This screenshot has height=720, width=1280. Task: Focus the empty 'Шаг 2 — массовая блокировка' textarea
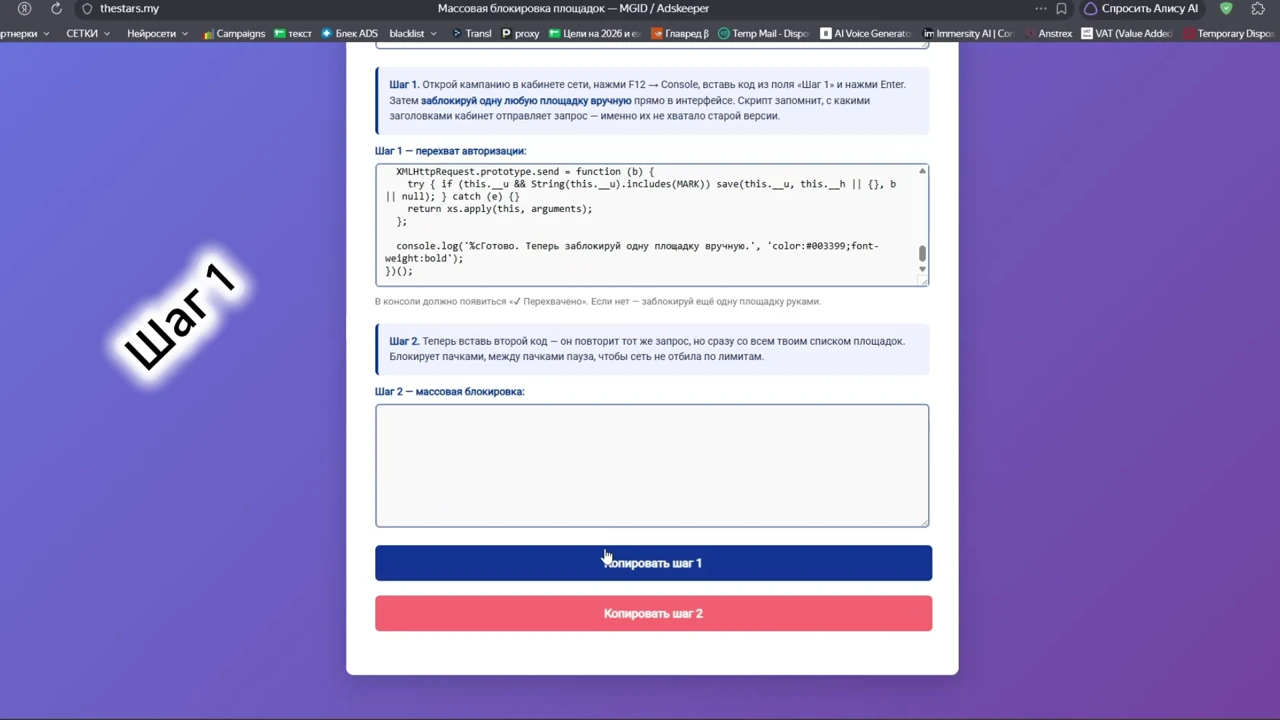click(652, 466)
